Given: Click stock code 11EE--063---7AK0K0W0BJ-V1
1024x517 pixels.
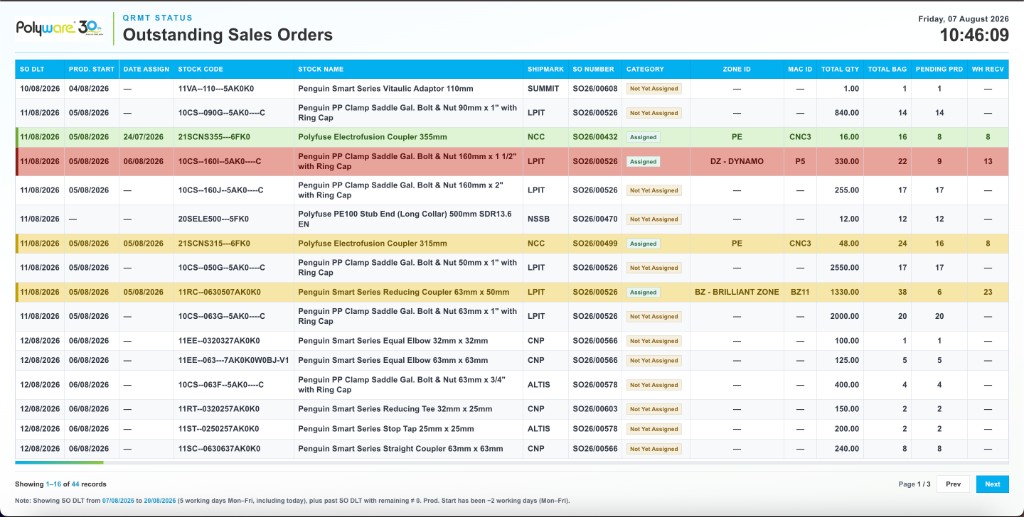Looking at the screenshot, I should click(233, 360).
